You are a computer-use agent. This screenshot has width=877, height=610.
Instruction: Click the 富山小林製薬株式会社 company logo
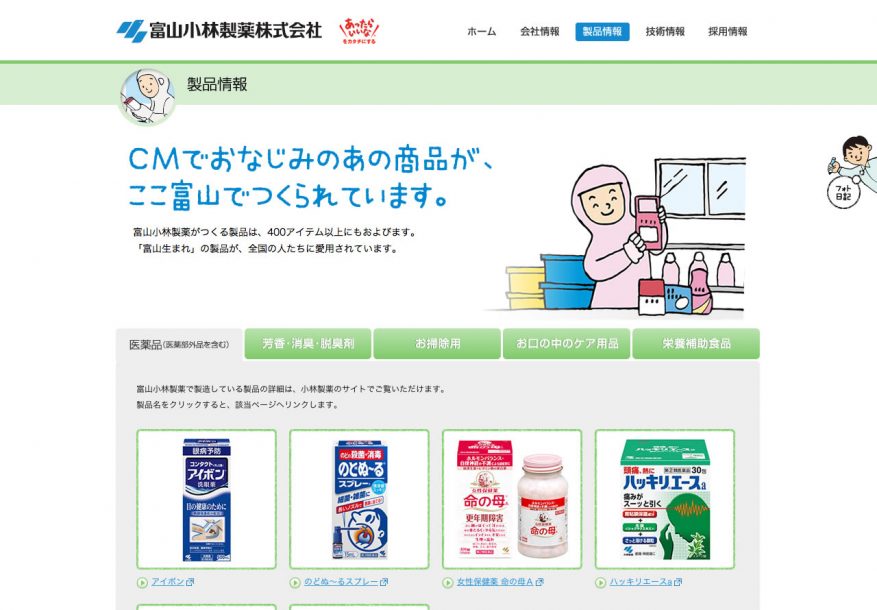pyautogui.click(x=219, y=31)
